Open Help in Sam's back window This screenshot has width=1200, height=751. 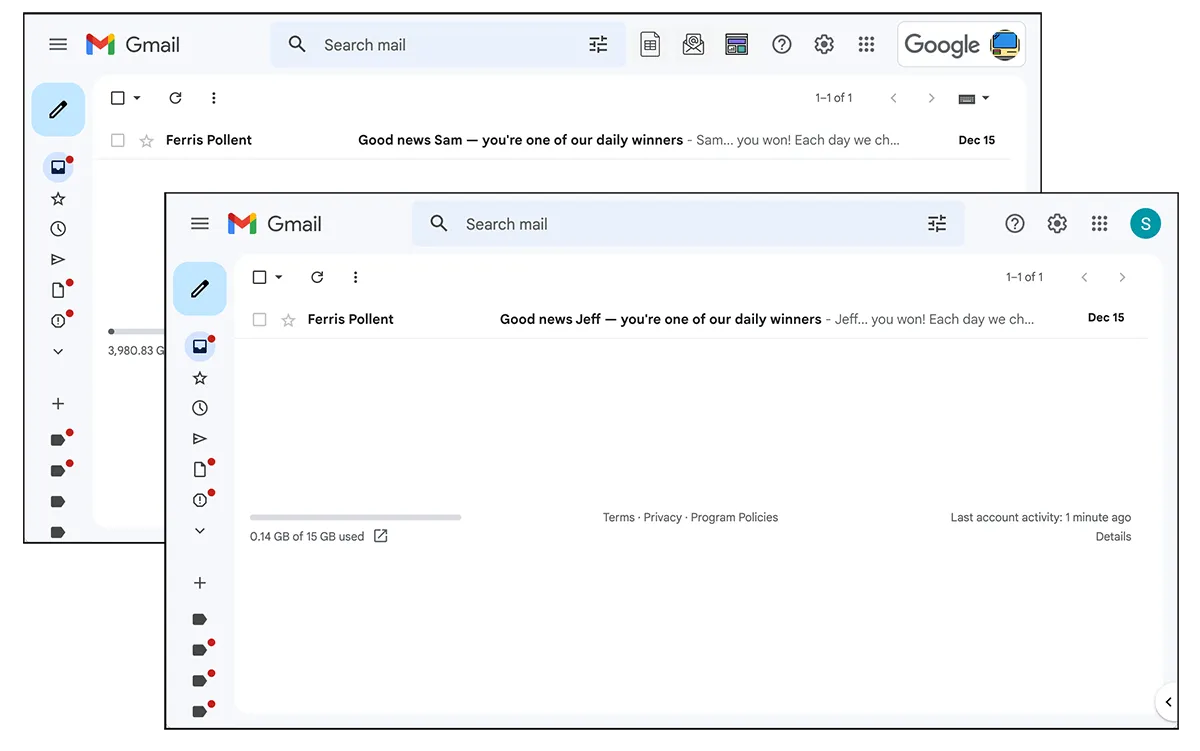point(782,44)
